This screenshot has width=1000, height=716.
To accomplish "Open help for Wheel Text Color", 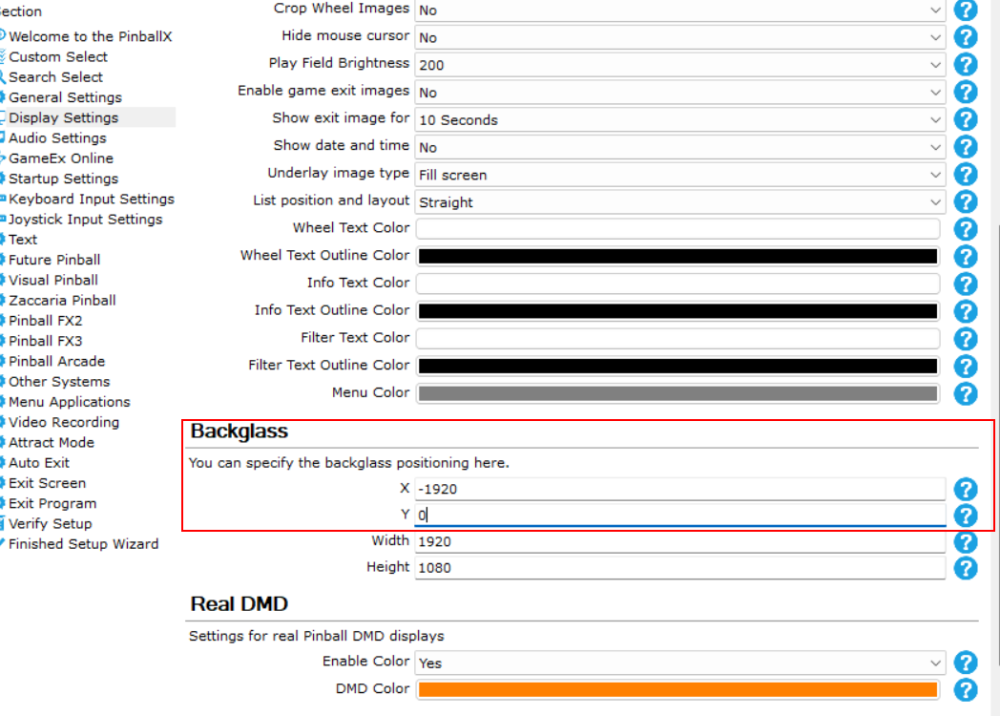I will 966,230.
